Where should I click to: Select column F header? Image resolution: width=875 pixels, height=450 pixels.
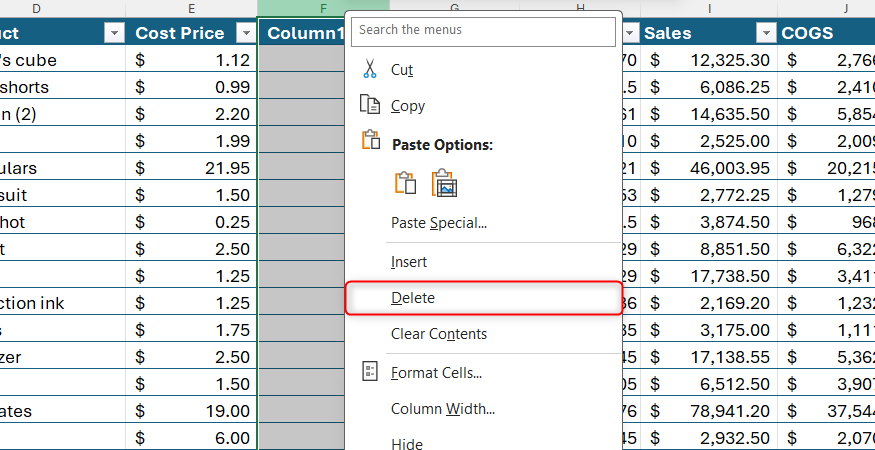323,8
